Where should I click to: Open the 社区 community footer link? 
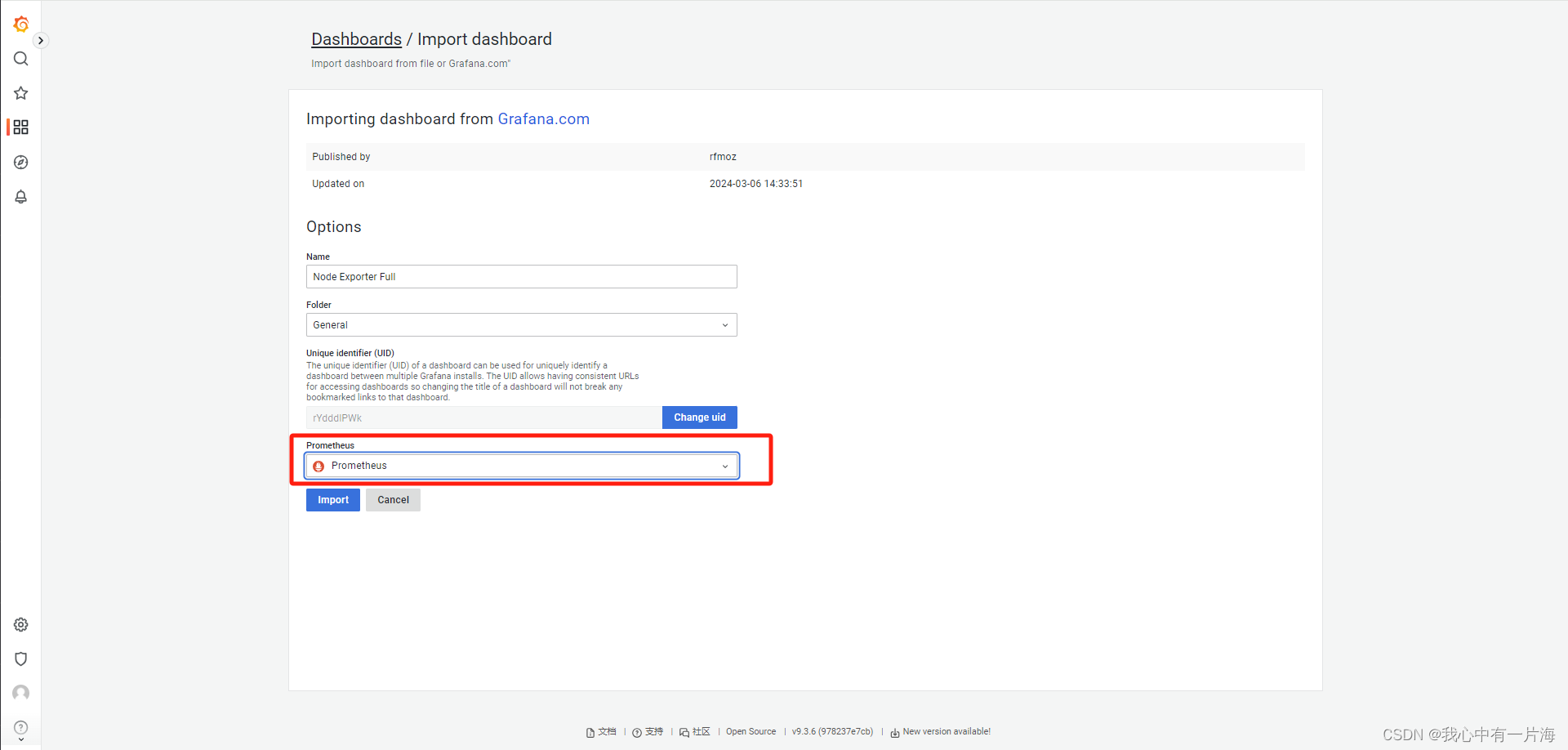[x=695, y=732]
